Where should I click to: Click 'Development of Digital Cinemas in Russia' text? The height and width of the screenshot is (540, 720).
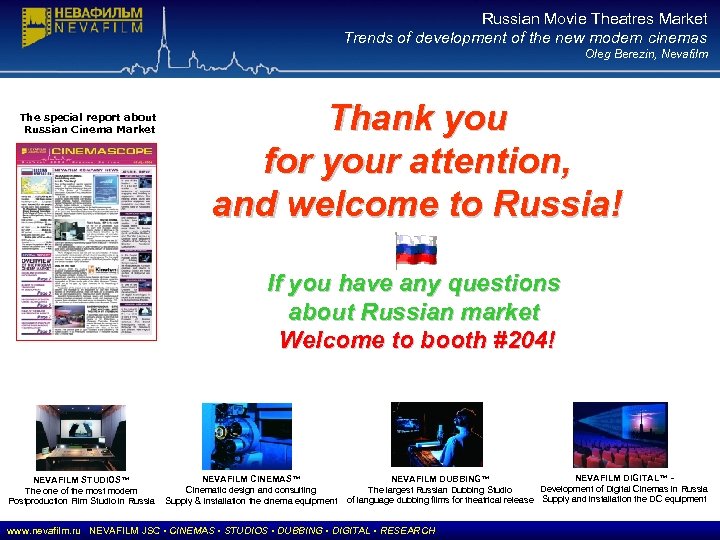pyautogui.click(x=624, y=489)
